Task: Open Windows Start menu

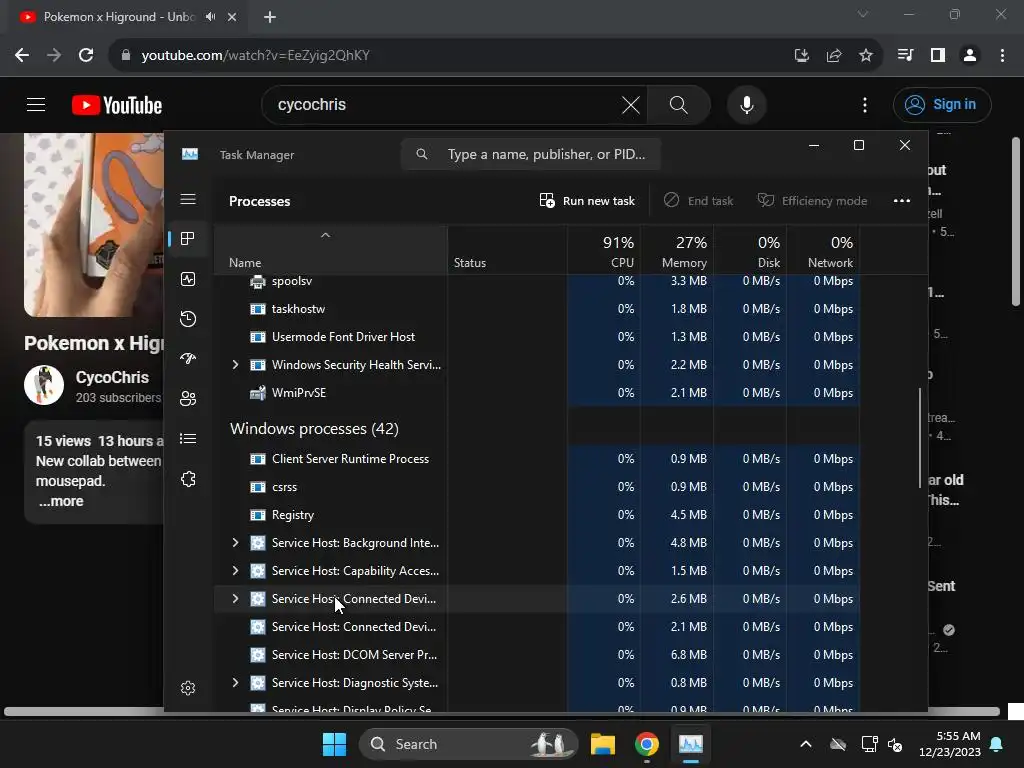Action: point(334,744)
